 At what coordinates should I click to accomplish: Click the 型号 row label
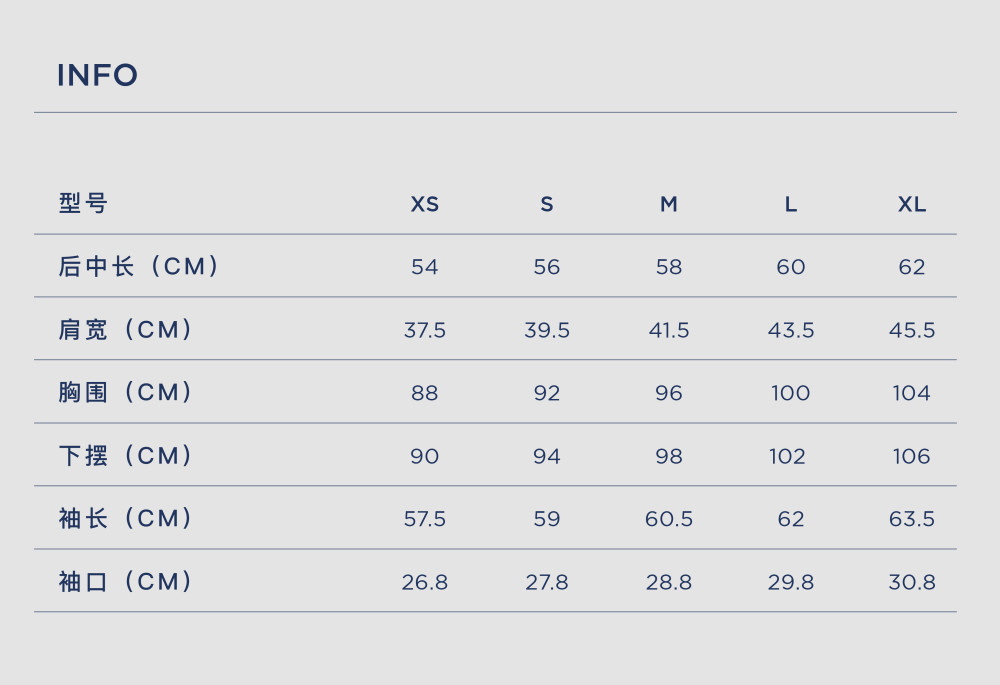83,203
